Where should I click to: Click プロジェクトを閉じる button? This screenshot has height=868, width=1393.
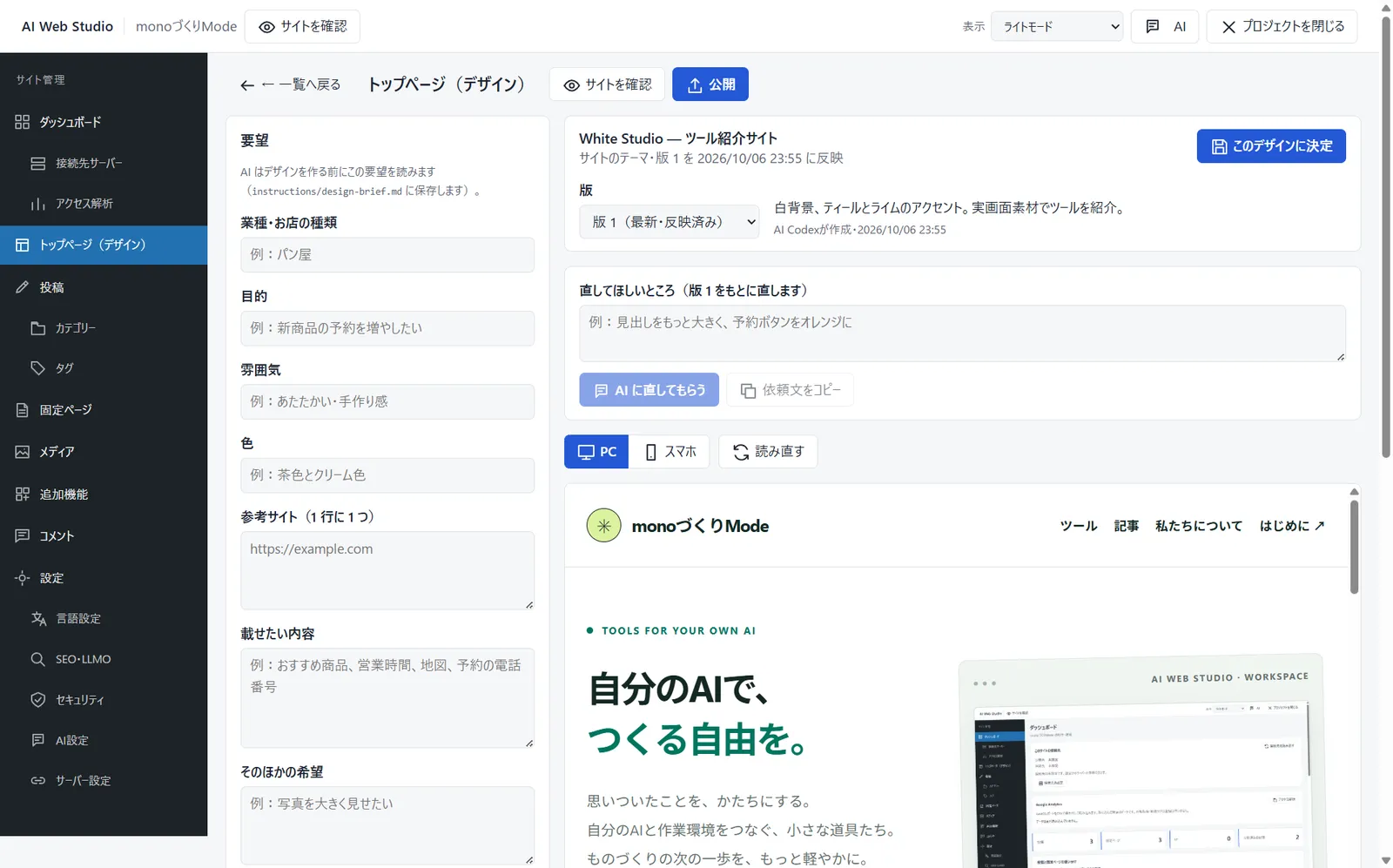(x=1282, y=26)
